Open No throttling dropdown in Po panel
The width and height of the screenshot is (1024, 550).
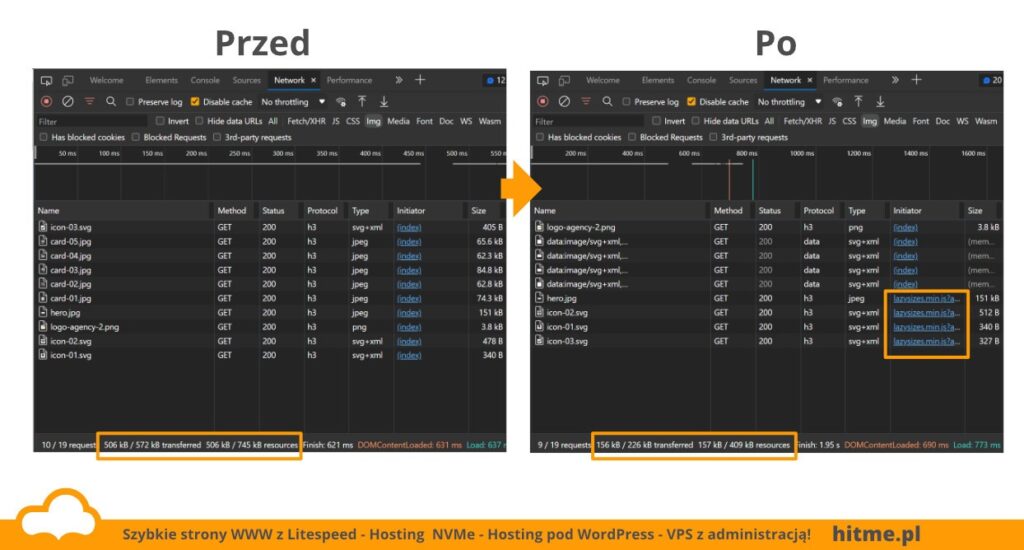(789, 102)
